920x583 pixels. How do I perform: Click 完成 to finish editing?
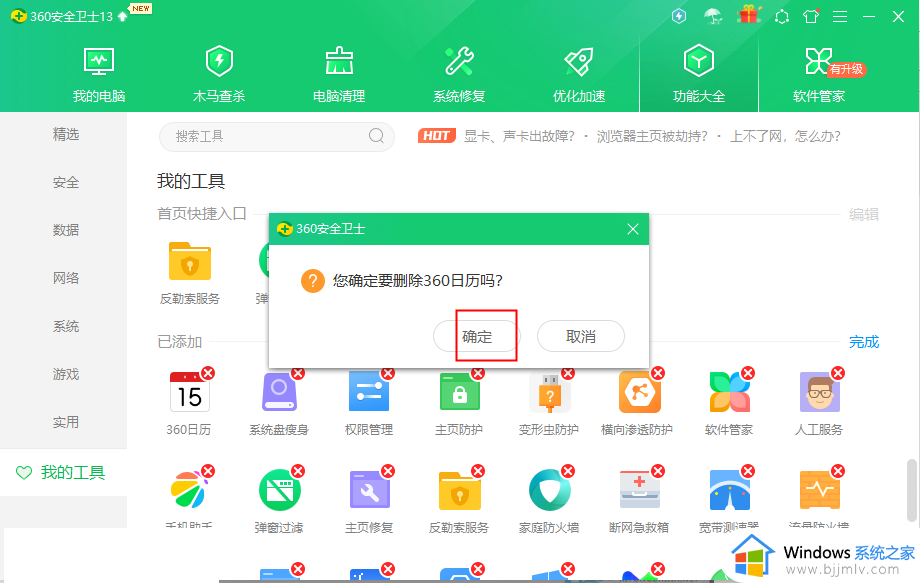coord(864,342)
